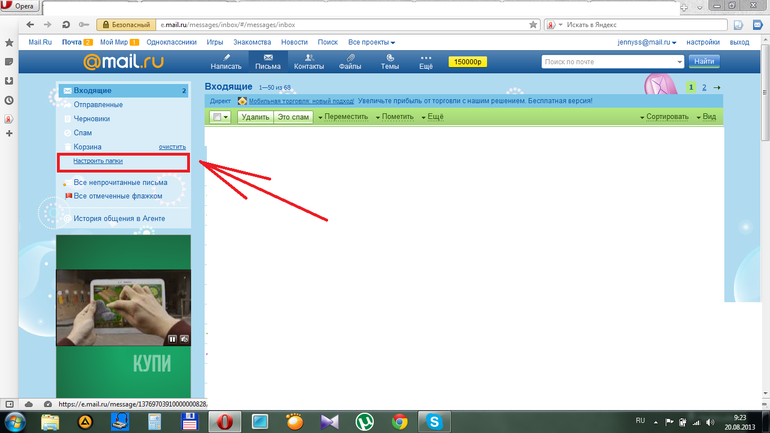Launch Skype from the taskbar
The height and width of the screenshot is (433, 770).
pos(435,422)
